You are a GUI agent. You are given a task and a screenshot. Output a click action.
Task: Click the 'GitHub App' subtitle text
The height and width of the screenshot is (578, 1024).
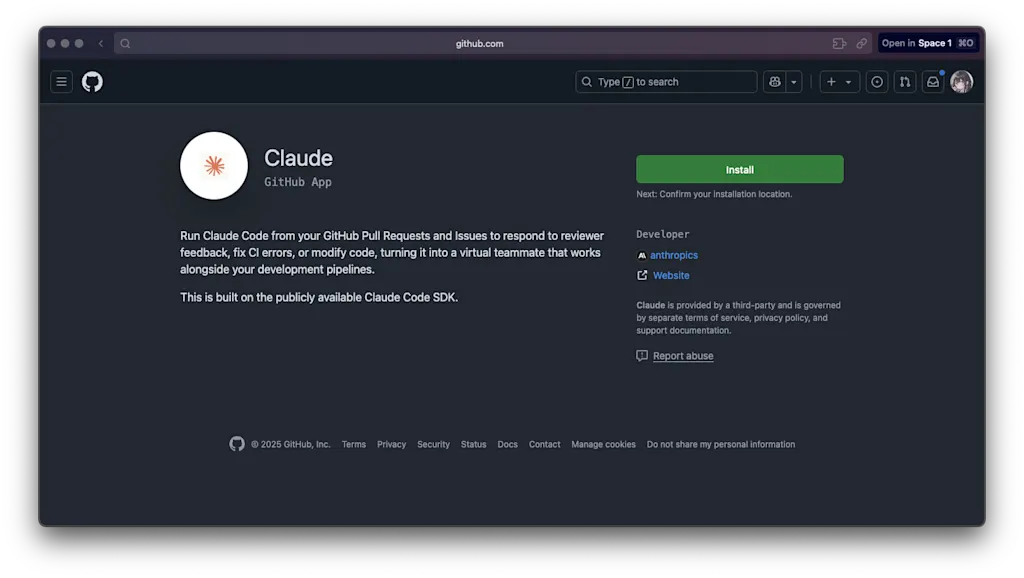pyautogui.click(x=298, y=182)
